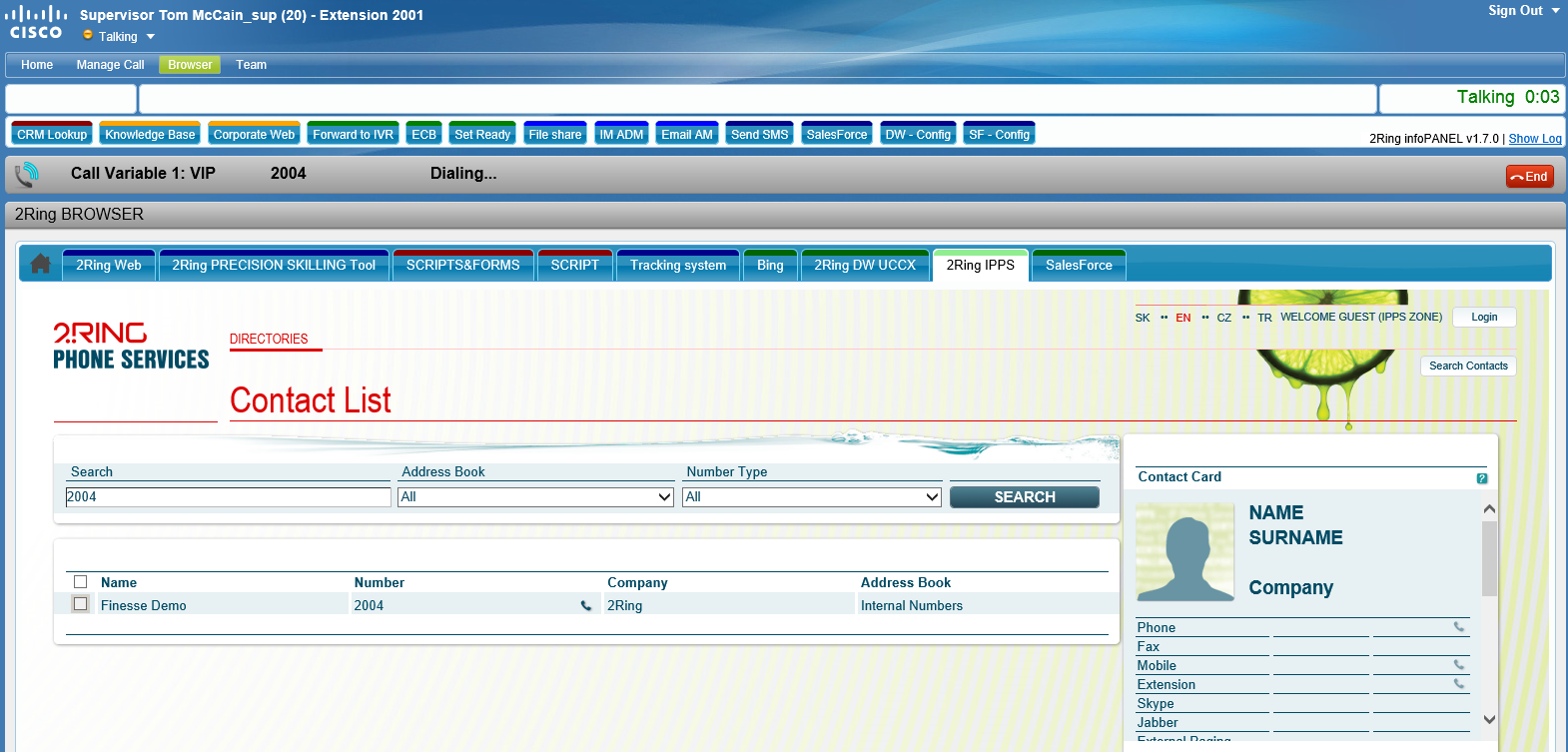Open the Sign Out dropdown arrow
The image size is (1568, 752).
(1555, 11)
